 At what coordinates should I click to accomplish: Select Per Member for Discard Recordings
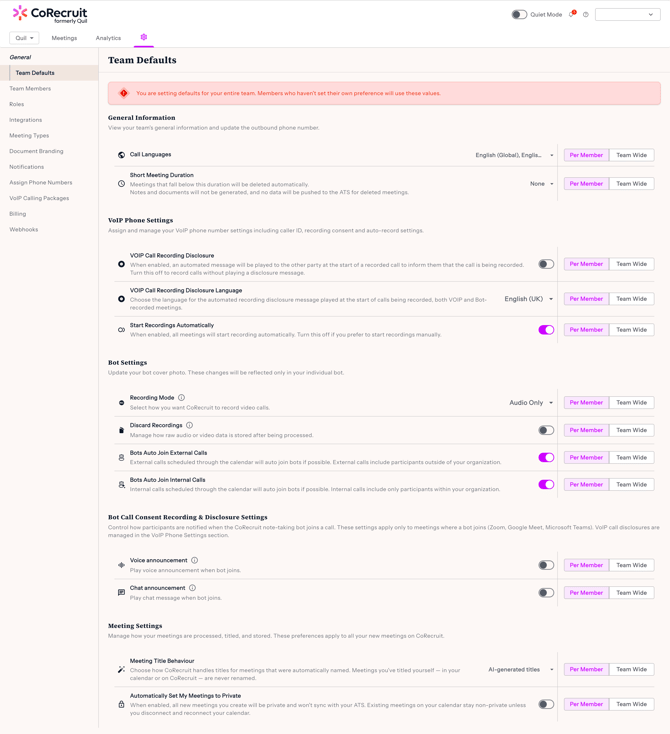tap(586, 430)
